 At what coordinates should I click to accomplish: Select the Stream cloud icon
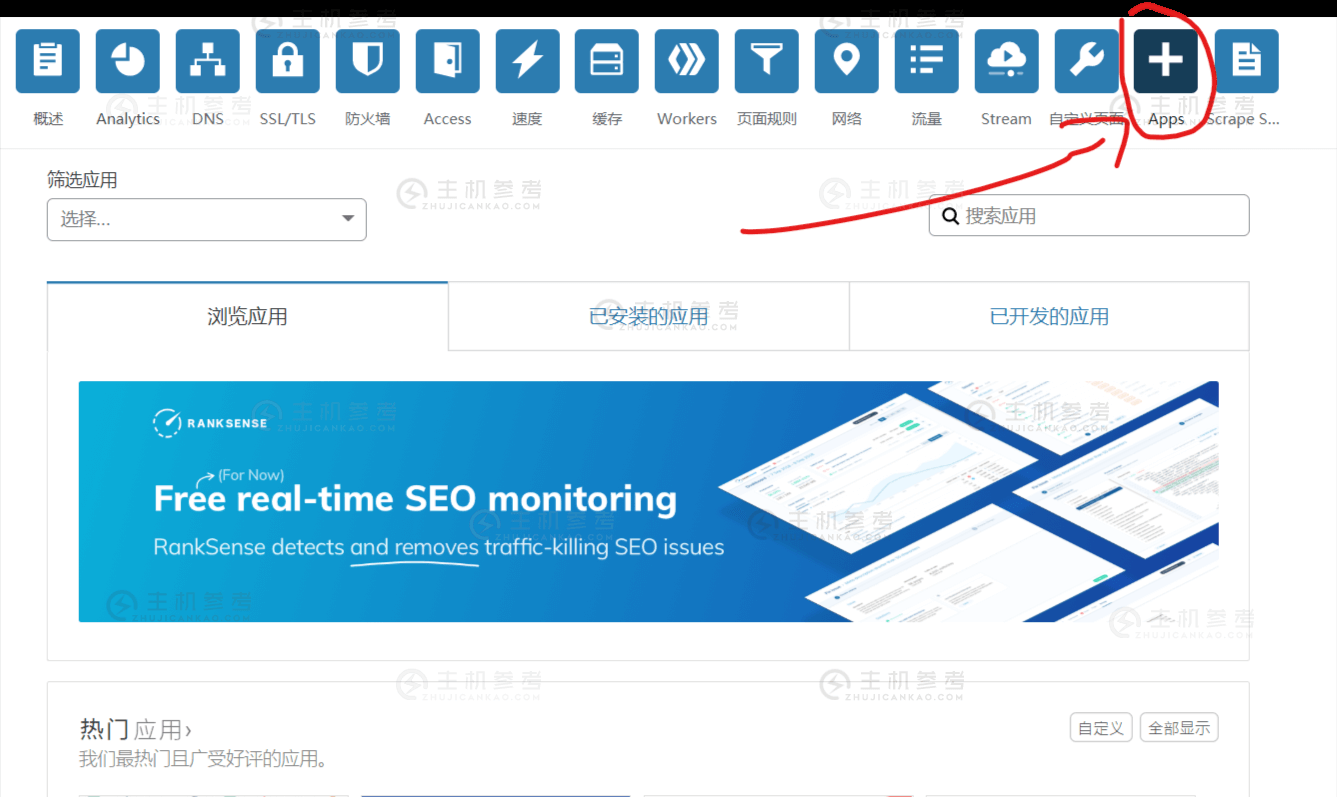pyautogui.click(x=1007, y=61)
